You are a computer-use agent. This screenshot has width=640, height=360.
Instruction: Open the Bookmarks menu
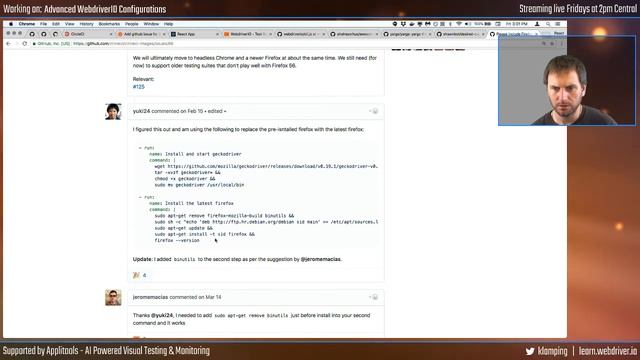[109, 24]
